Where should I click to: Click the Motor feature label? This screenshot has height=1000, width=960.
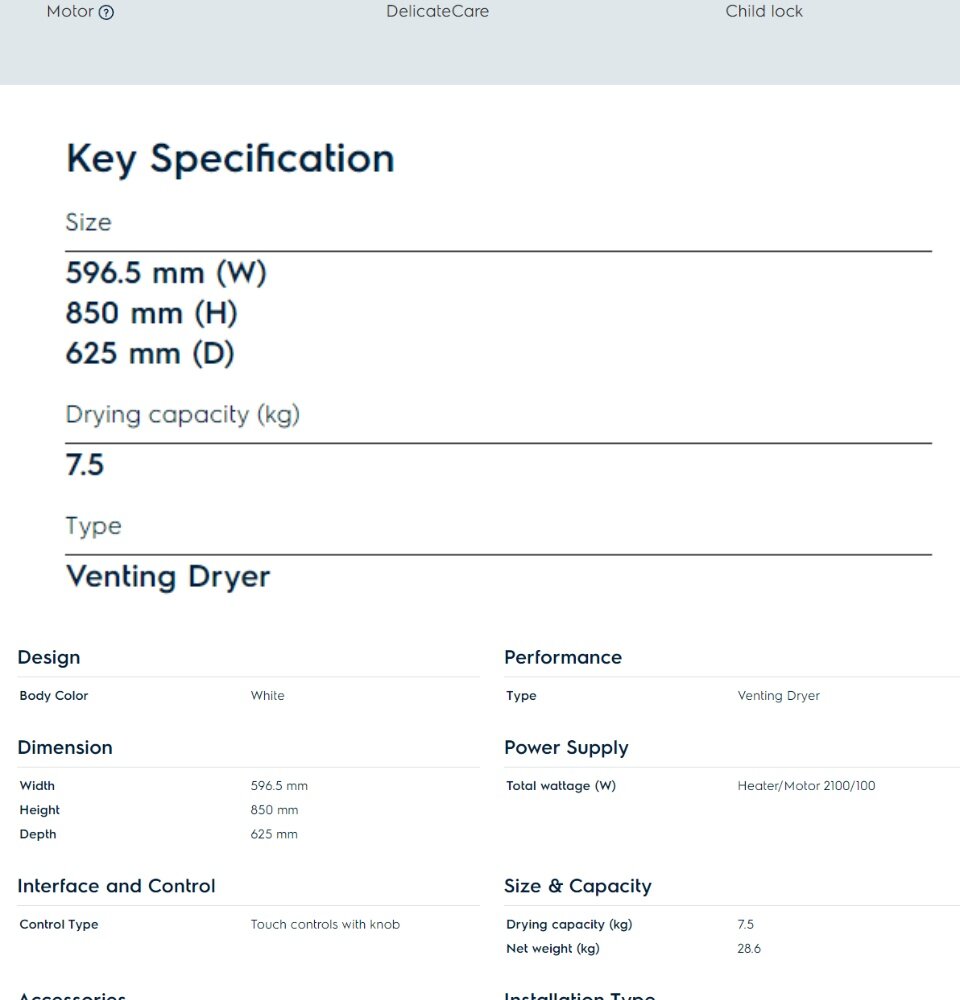[70, 11]
